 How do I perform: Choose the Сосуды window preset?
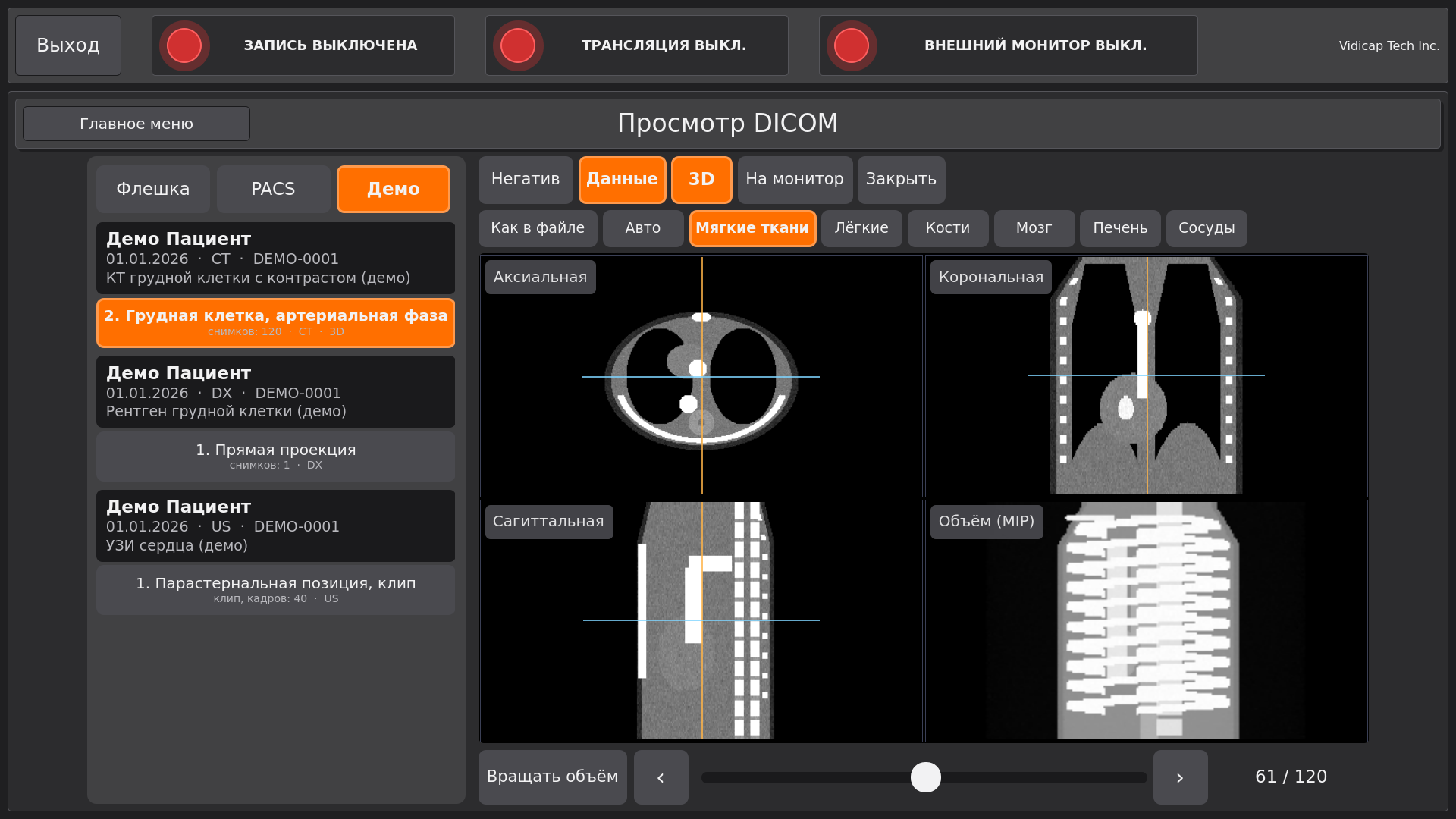tap(1207, 228)
